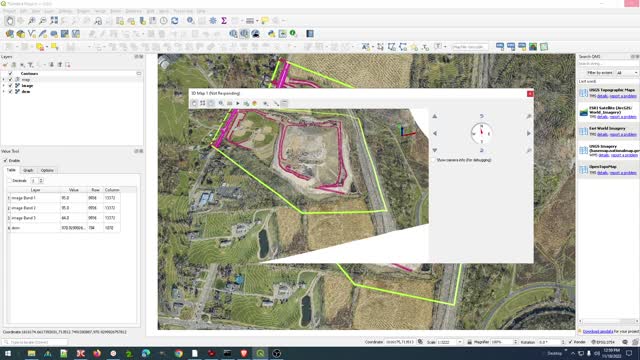Toggle visibility of image layer

point(11,86)
